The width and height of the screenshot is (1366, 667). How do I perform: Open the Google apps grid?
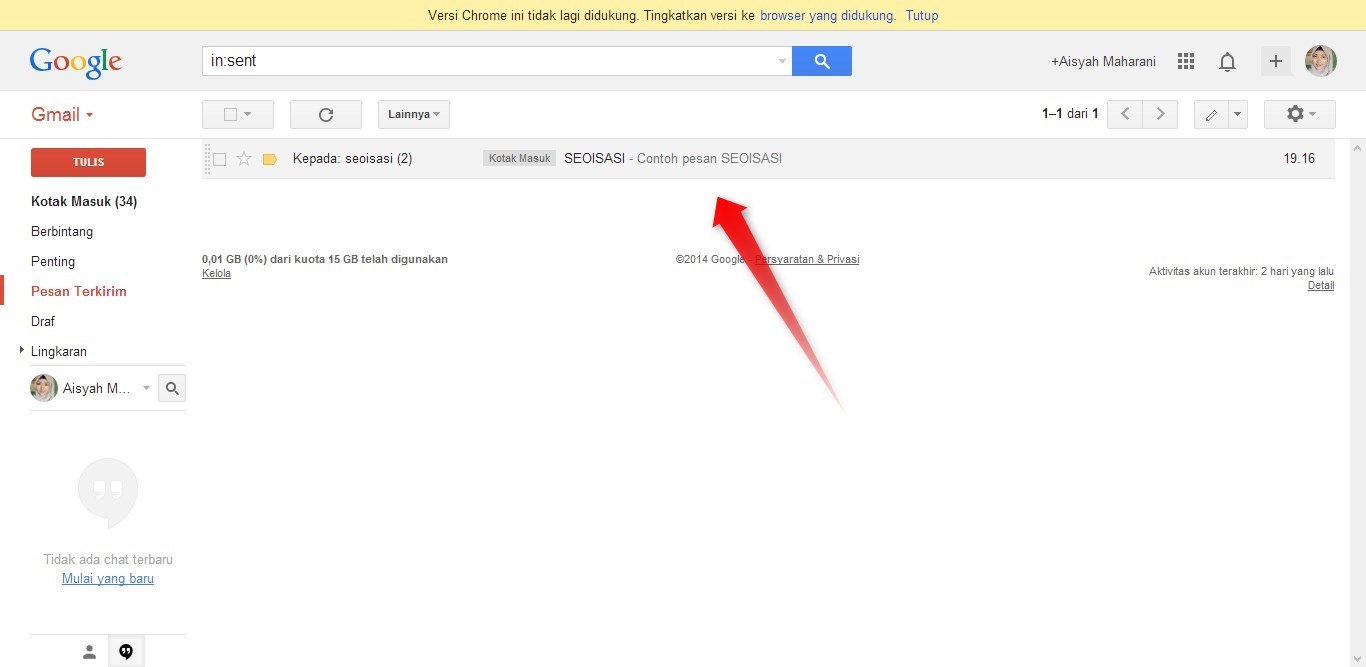[1185, 61]
